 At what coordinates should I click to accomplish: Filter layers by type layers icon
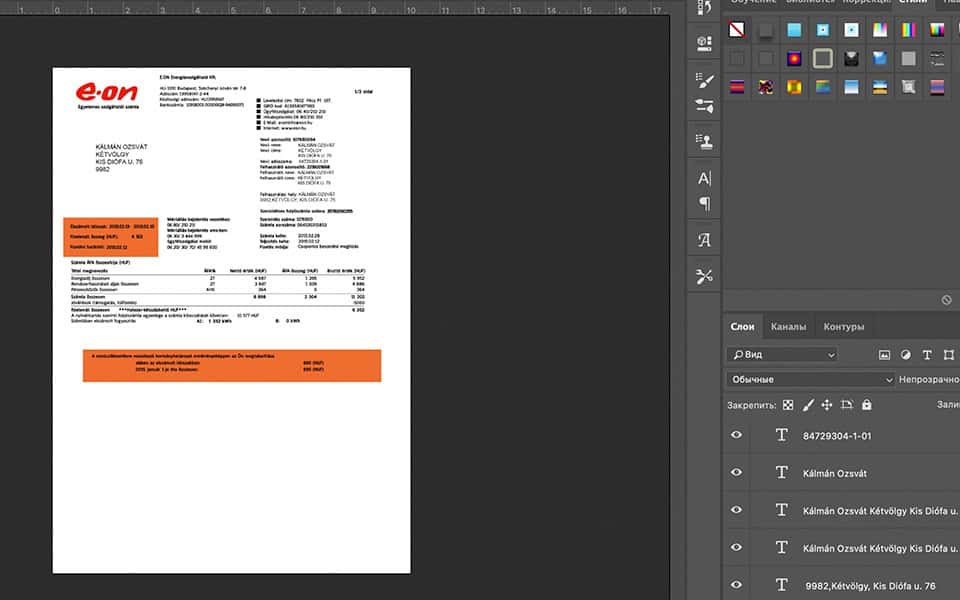point(927,354)
